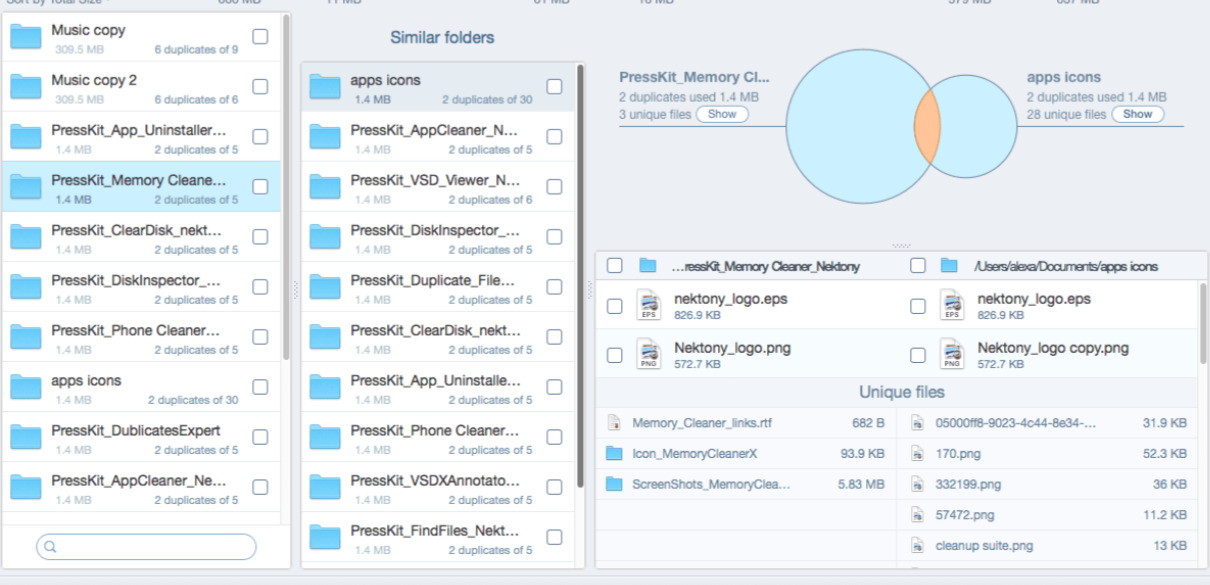Viewport: 1210px width, 585px height.
Task: Check the Nektony_logo copy.png checkbox
Action: [x=917, y=355]
